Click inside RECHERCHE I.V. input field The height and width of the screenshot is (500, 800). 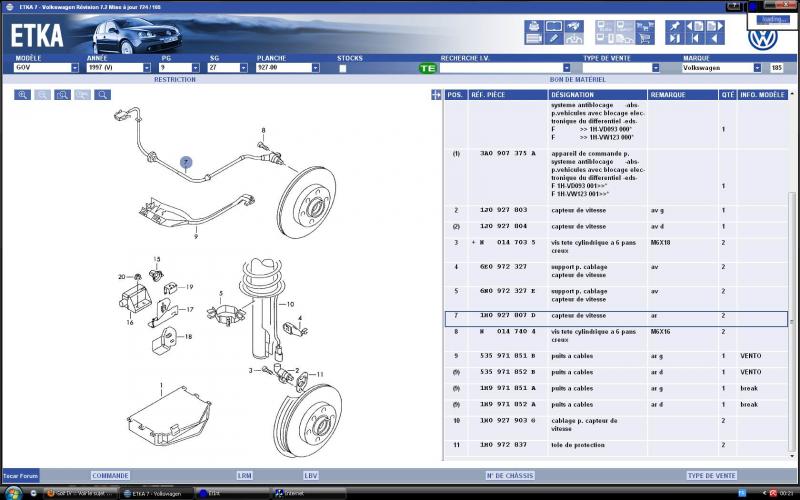(501, 68)
